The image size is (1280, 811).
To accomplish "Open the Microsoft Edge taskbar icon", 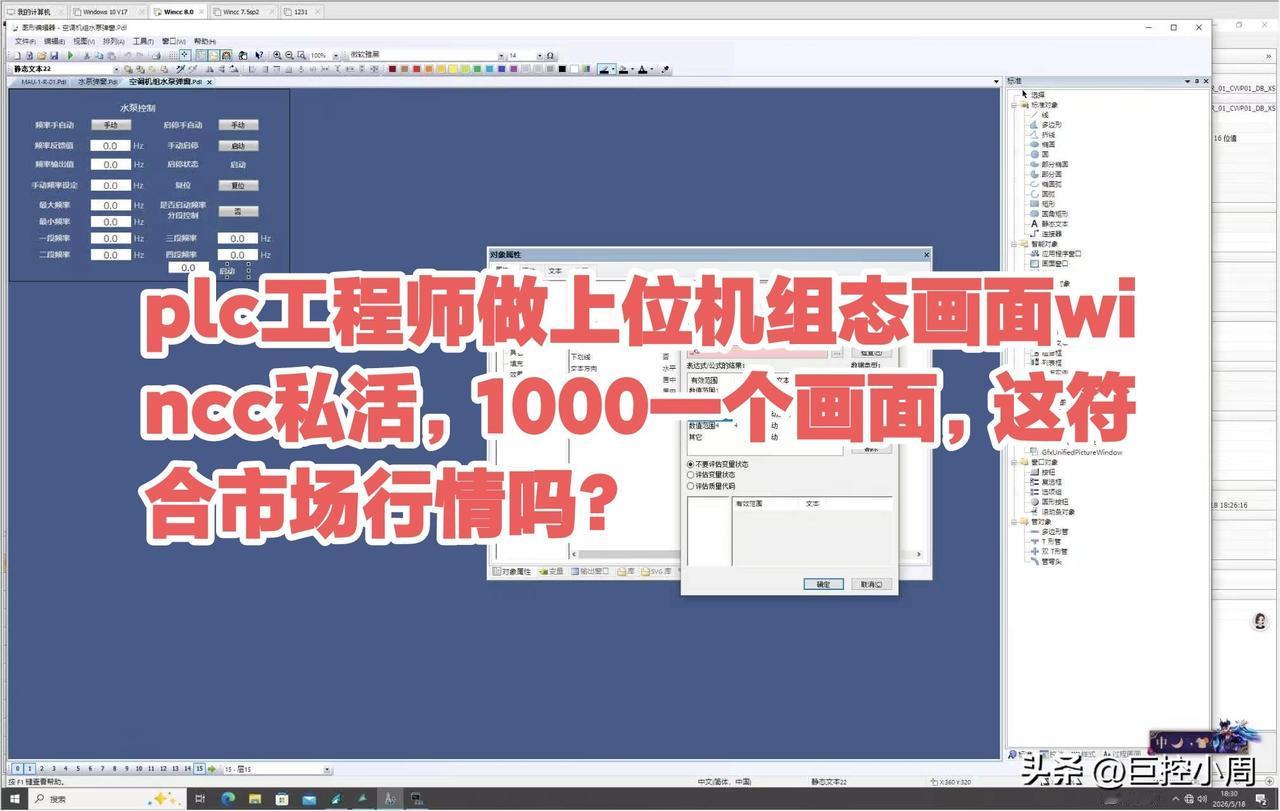I will [x=227, y=799].
